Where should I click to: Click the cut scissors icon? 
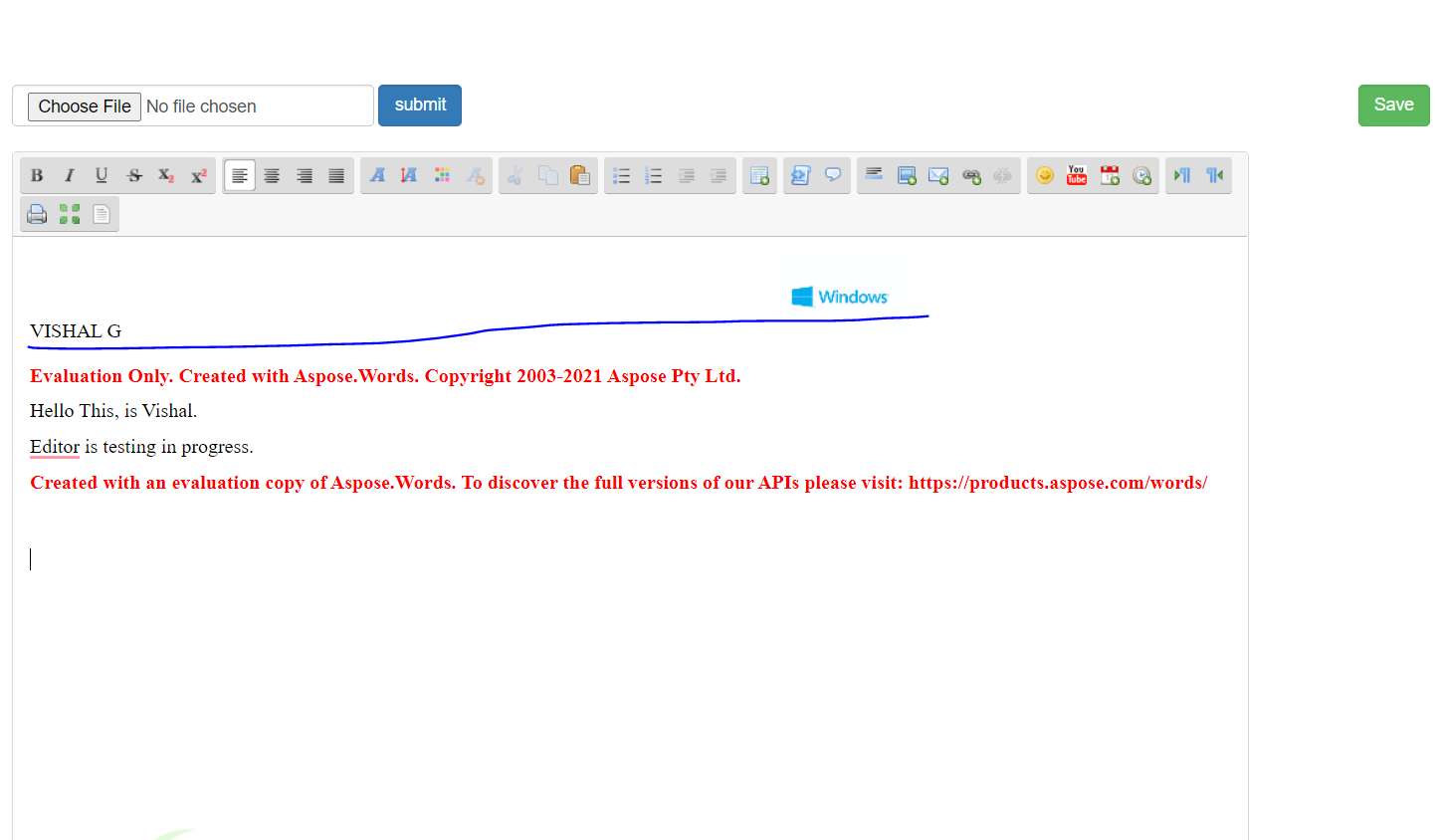(516, 176)
